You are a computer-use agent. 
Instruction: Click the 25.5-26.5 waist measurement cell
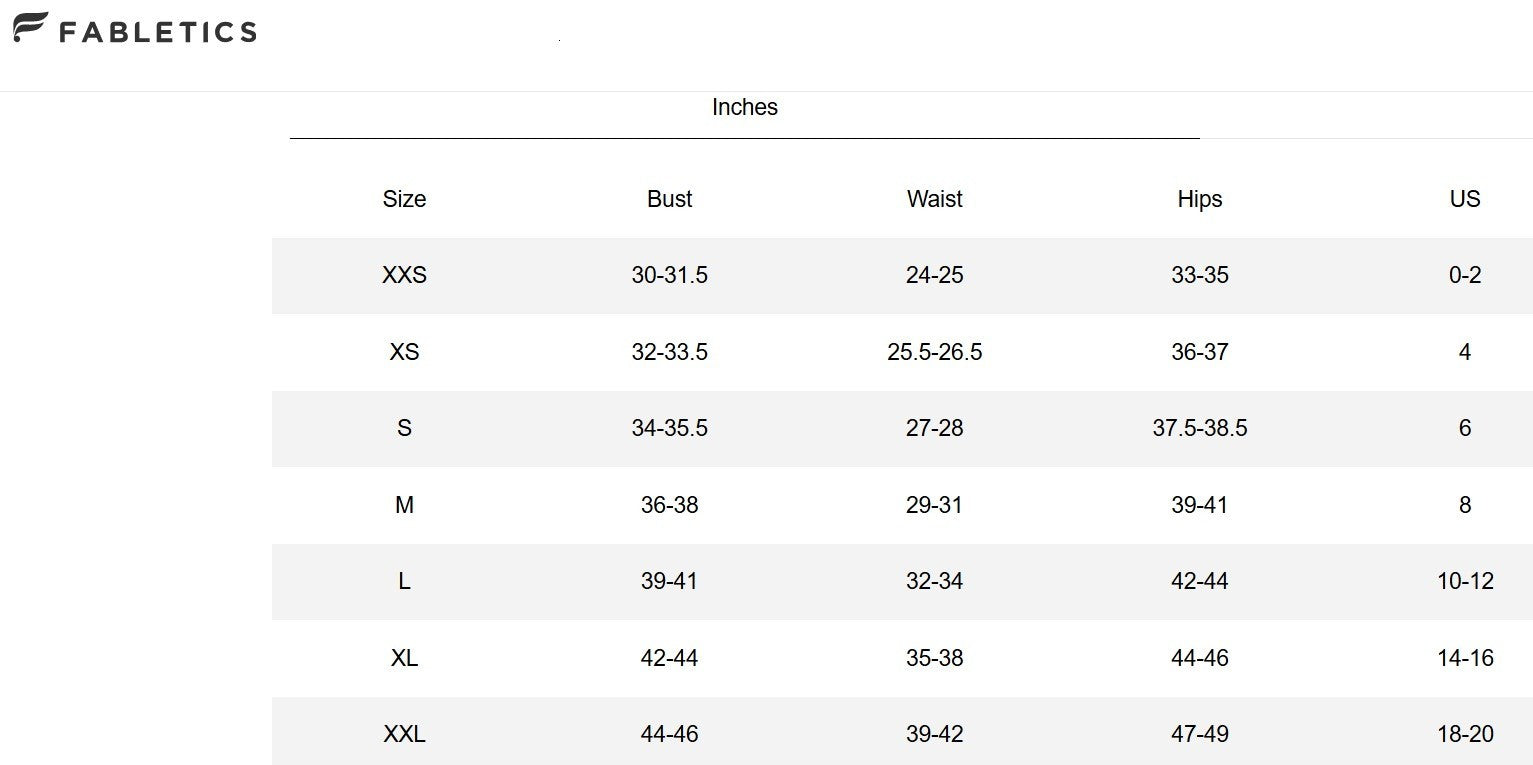click(935, 352)
